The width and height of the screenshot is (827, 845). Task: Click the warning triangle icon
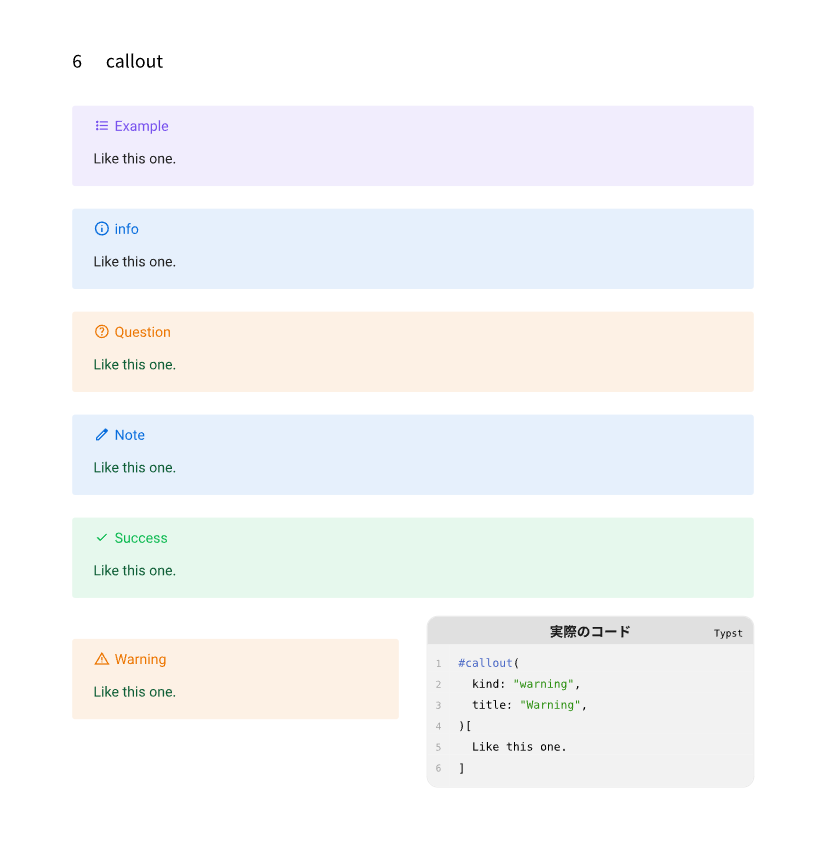101,659
